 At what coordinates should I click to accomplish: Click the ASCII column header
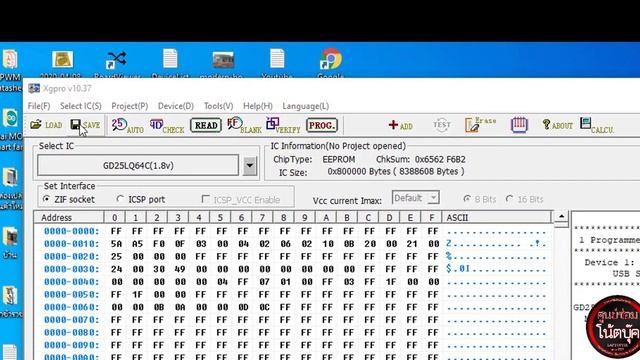tap(497, 218)
